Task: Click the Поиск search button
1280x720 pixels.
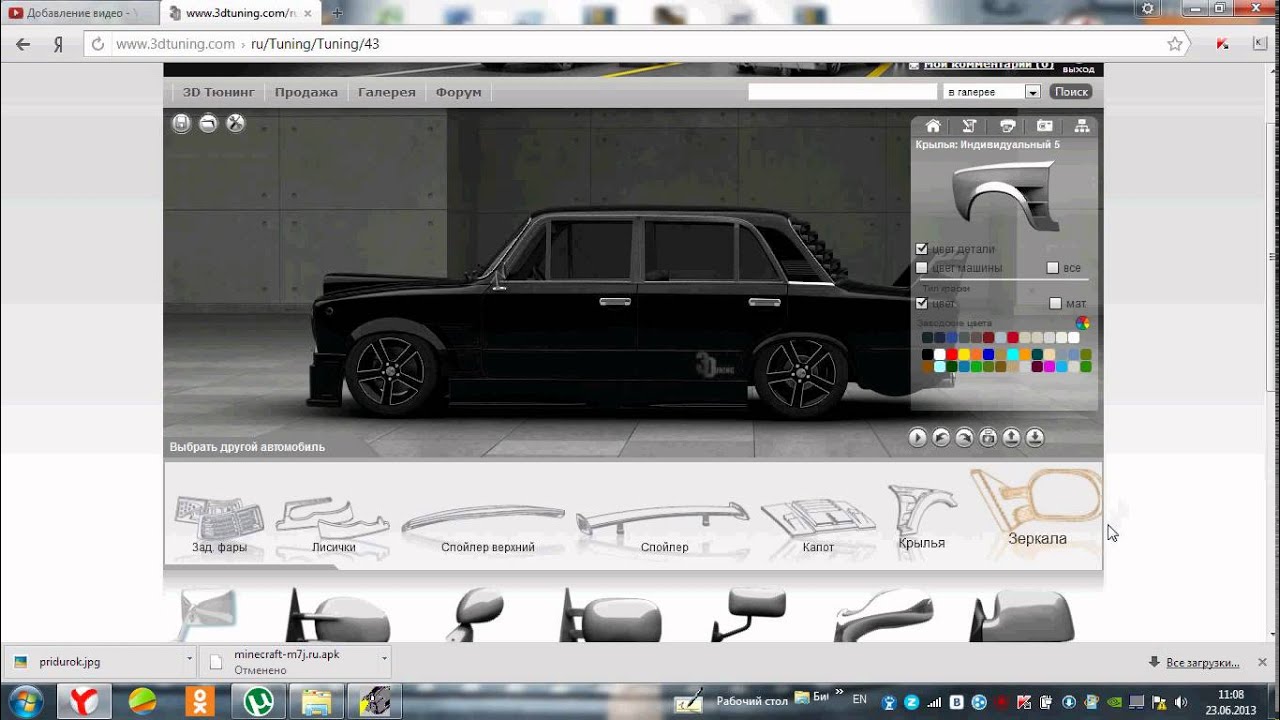Action: (x=1071, y=92)
